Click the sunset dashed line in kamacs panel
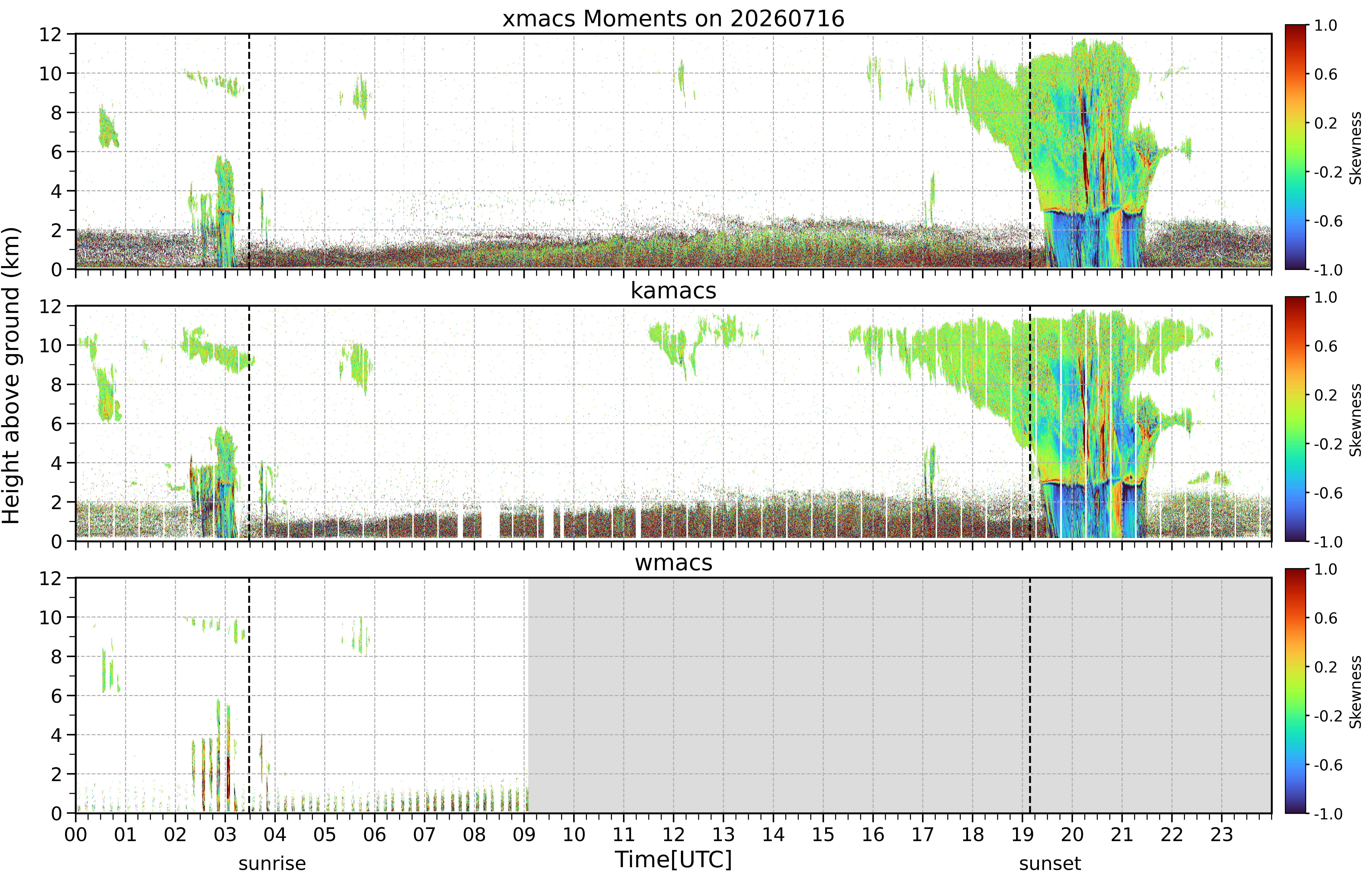The height and width of the screenshot is (883, 1372). click(1030, 423)
